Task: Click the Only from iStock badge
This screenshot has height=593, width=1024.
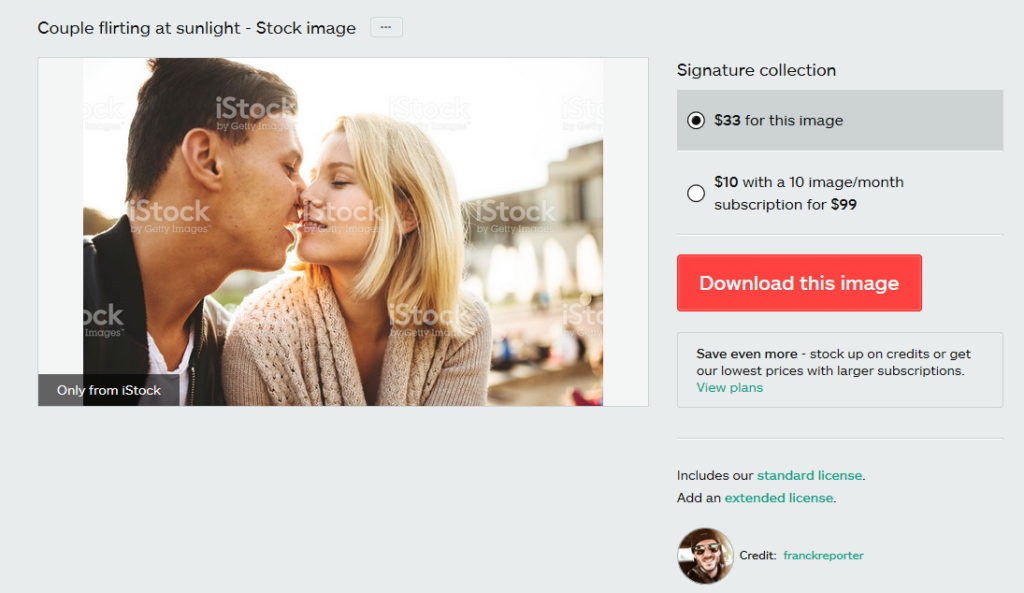Action: pyautogui.click(x=108, y=390)
